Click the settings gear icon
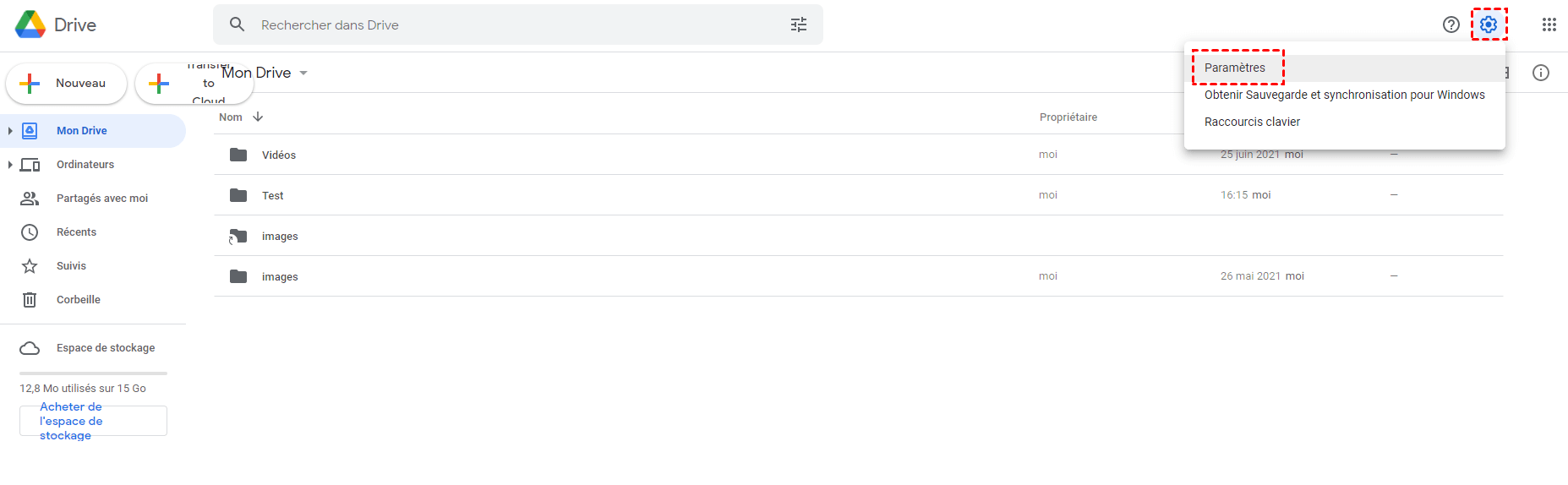 pyautogui.click(x=1489, y=25)
